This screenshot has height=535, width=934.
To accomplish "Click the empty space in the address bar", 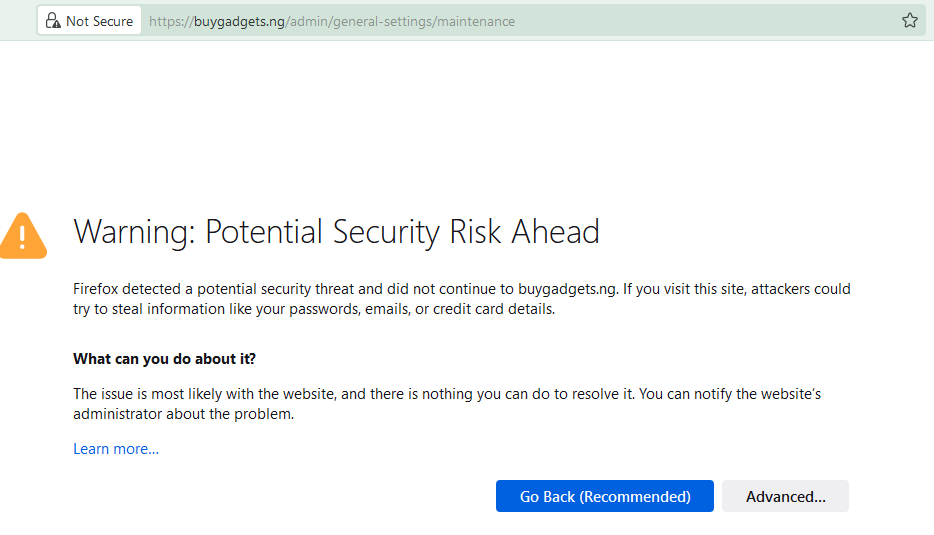I will 700,21.
